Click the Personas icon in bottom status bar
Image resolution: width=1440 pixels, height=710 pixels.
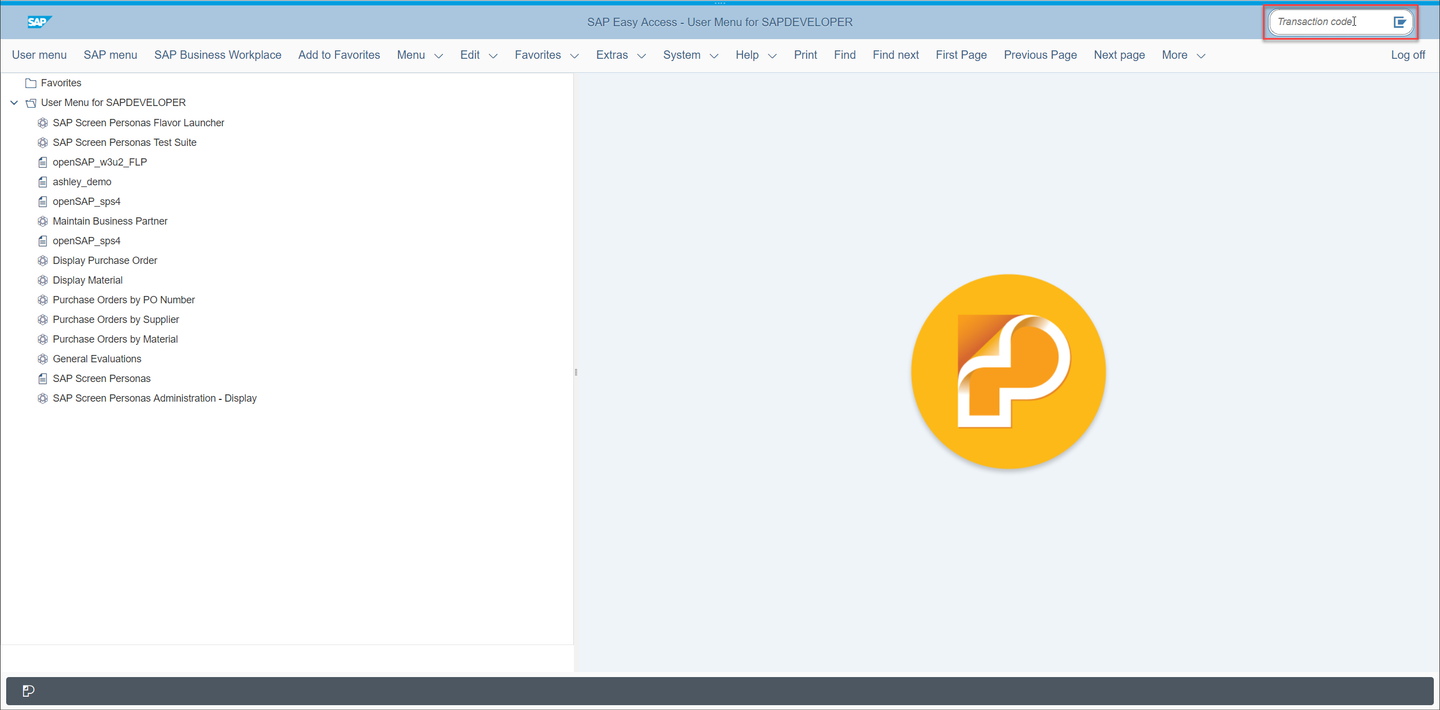(x=28, y=691)
